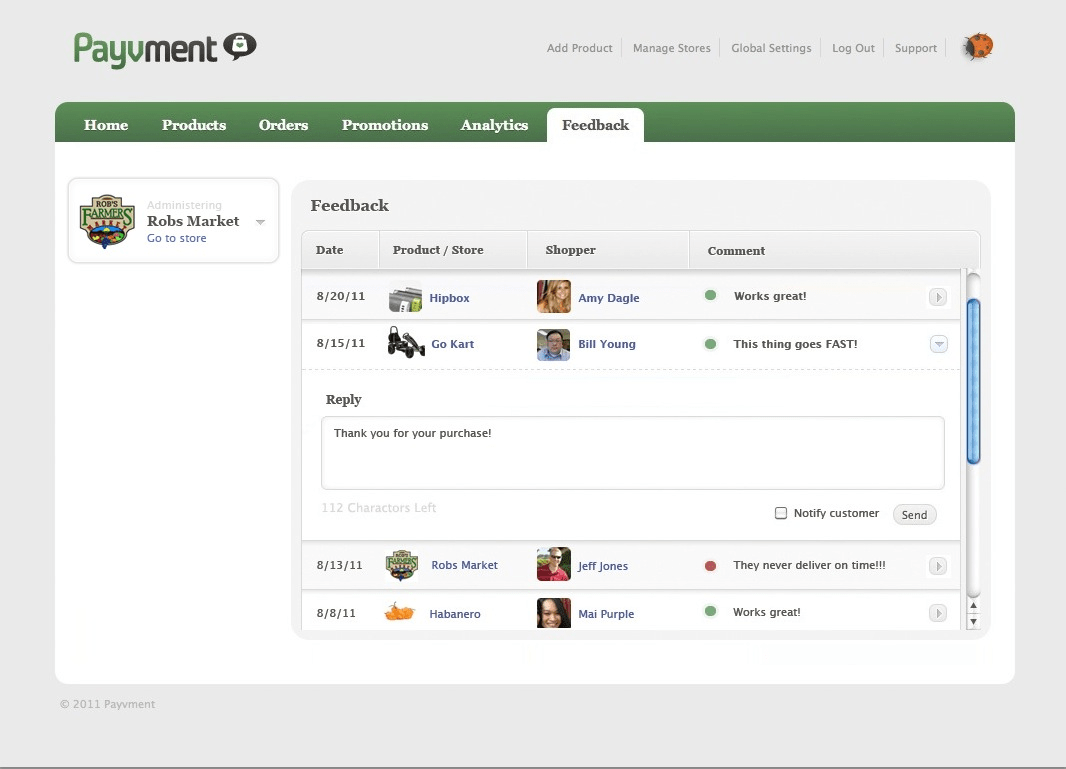
Task: Click the Hipbox product icon
Action: [x=405, y=298]
